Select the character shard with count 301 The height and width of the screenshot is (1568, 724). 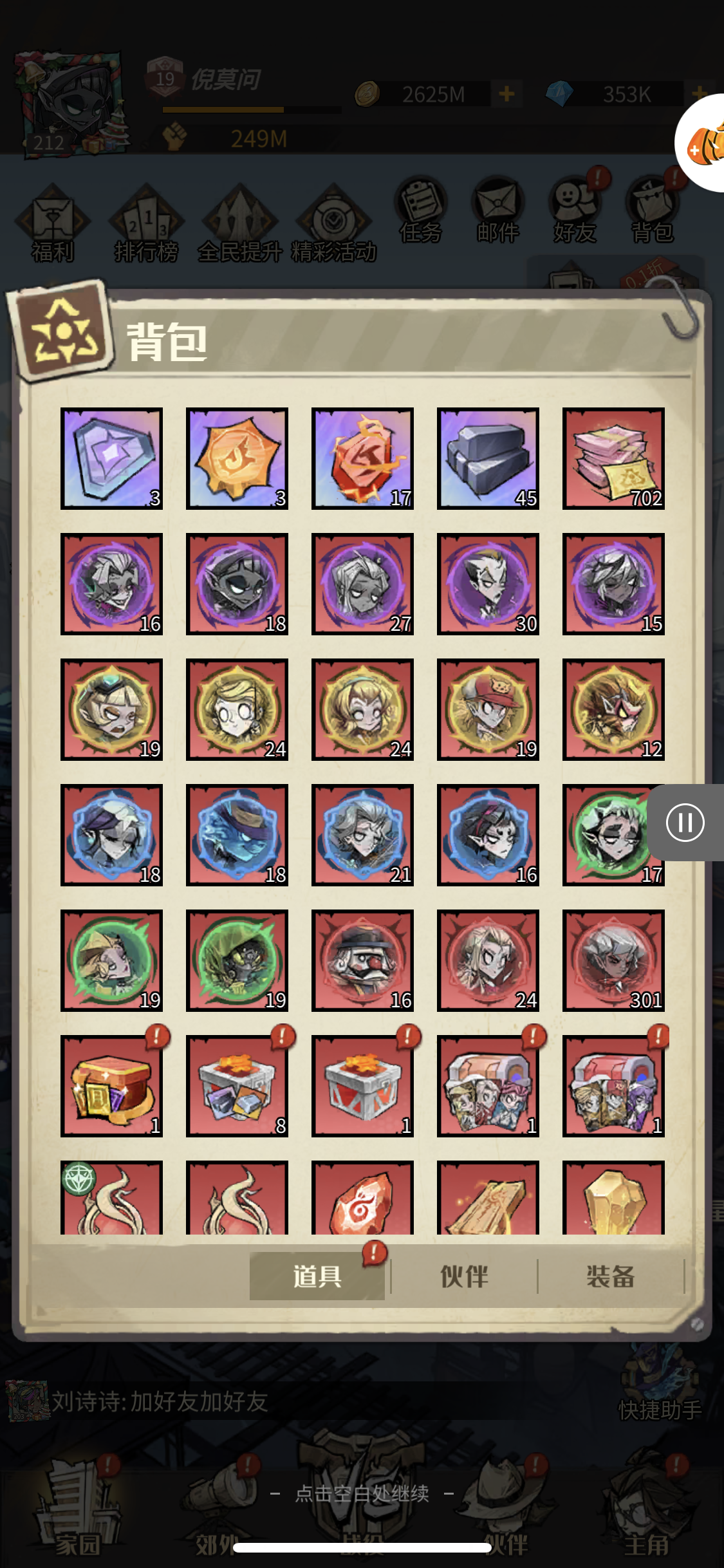coord(613,960)
